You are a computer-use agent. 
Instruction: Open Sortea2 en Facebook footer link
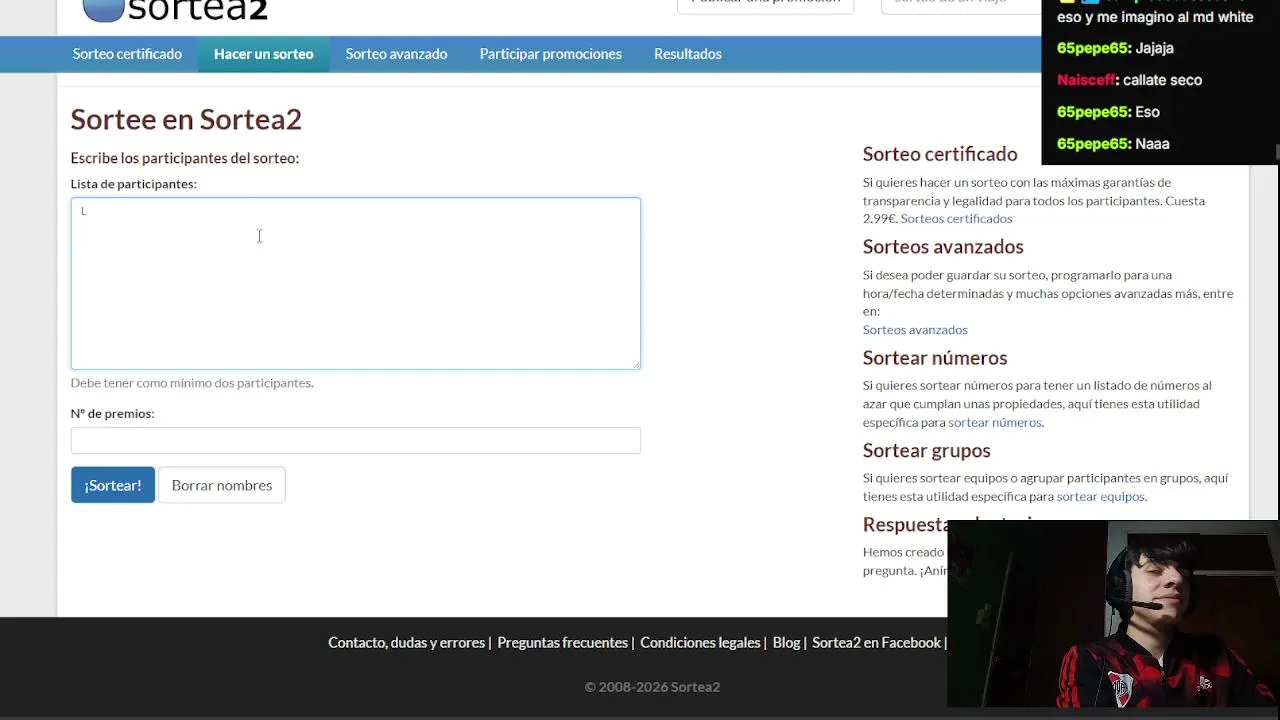coord(876,643)
